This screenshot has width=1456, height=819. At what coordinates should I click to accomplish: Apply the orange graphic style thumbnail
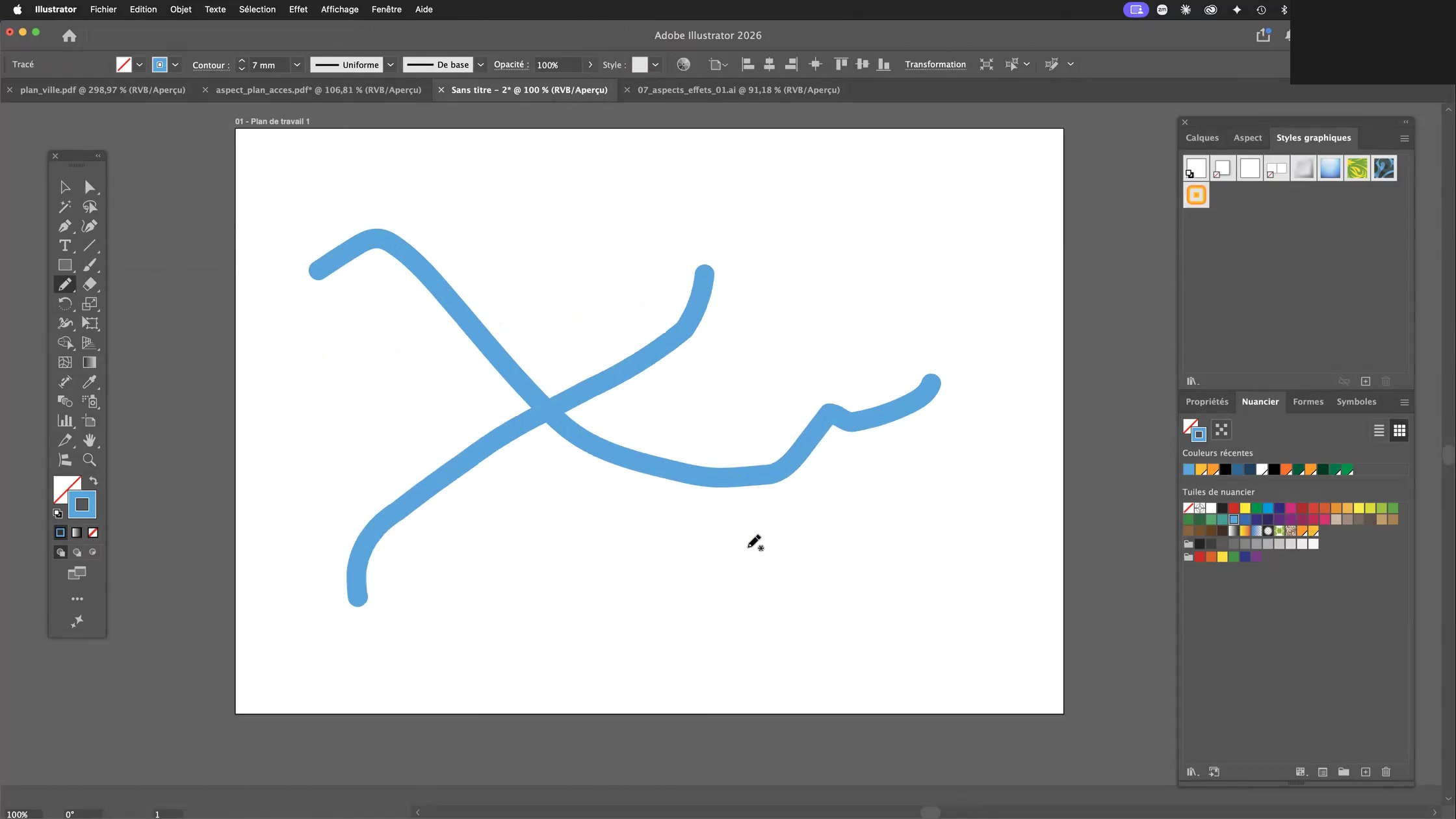pyautogui.click(x=1196, y=195)
